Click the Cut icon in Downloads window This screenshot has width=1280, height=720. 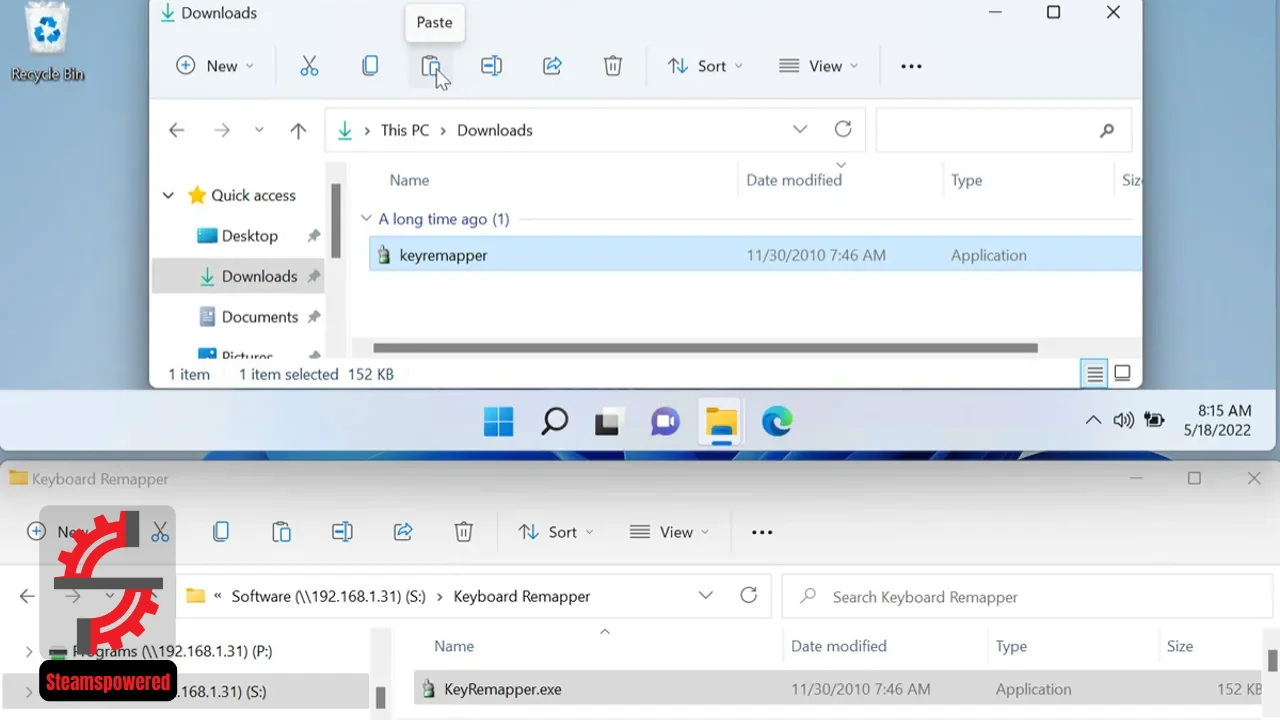309,66
